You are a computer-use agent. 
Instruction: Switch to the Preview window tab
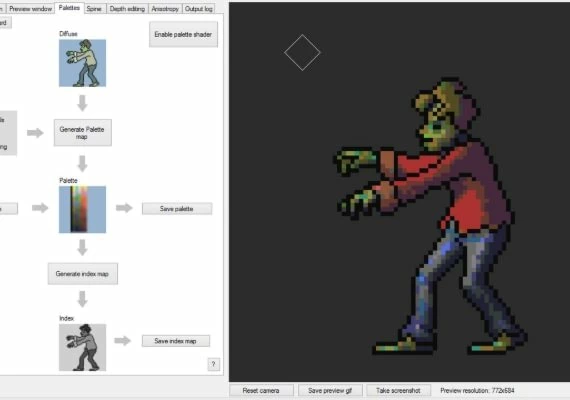coord(31,9)
